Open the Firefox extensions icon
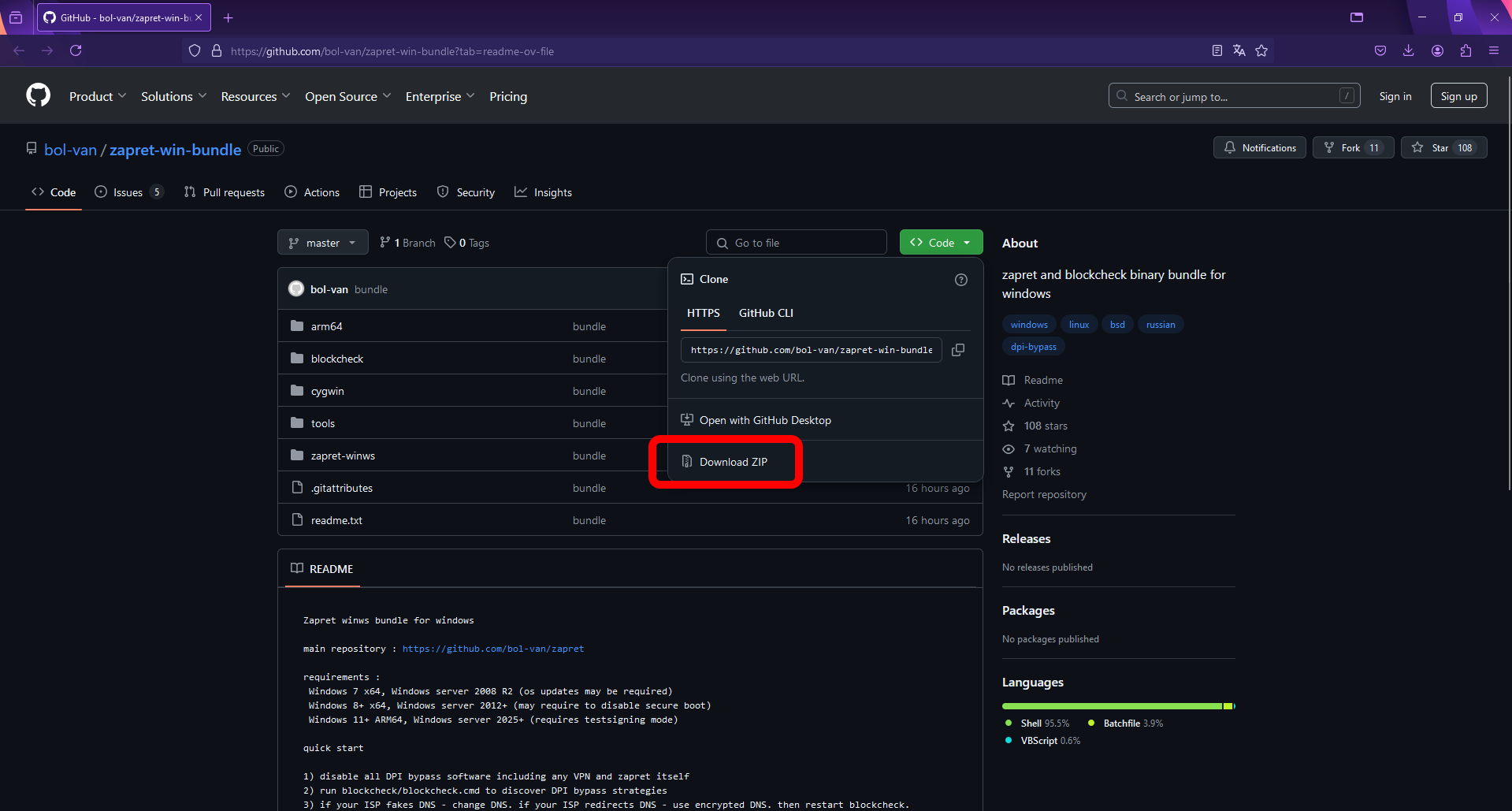This screenshot has height=811, width=1512. point(1466,50)
